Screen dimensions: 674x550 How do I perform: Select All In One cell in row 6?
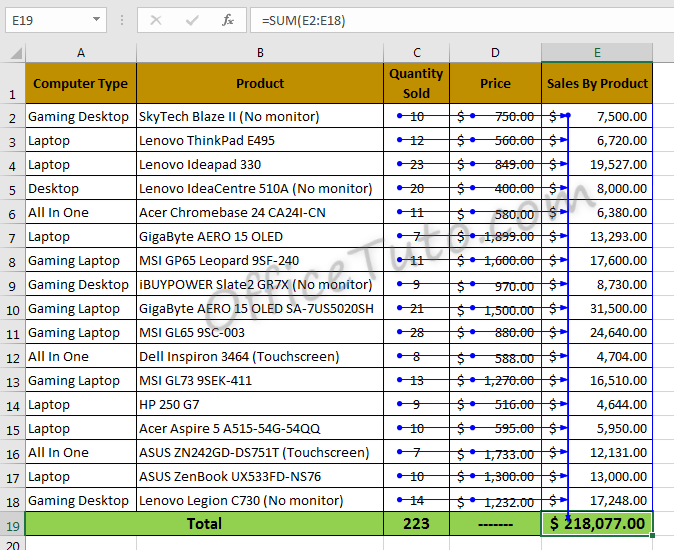tap(81, 212)
